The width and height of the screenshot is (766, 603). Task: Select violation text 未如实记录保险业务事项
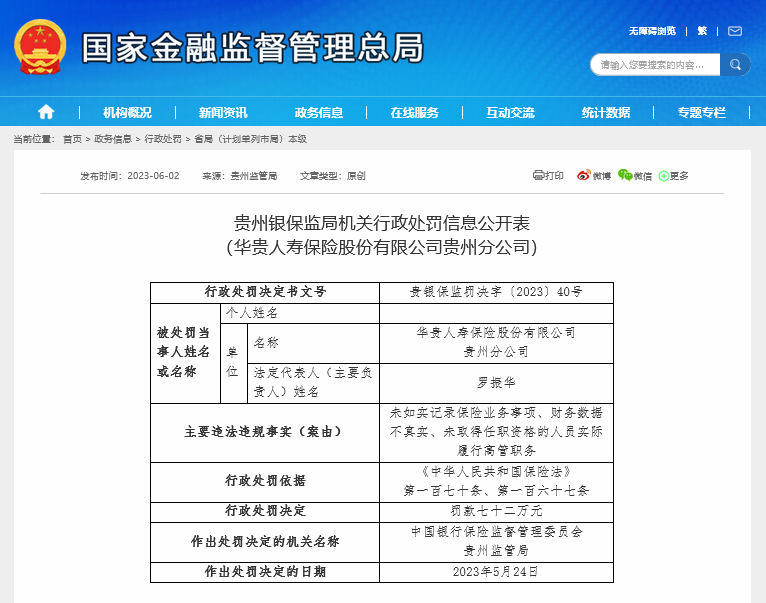[463, 413]
